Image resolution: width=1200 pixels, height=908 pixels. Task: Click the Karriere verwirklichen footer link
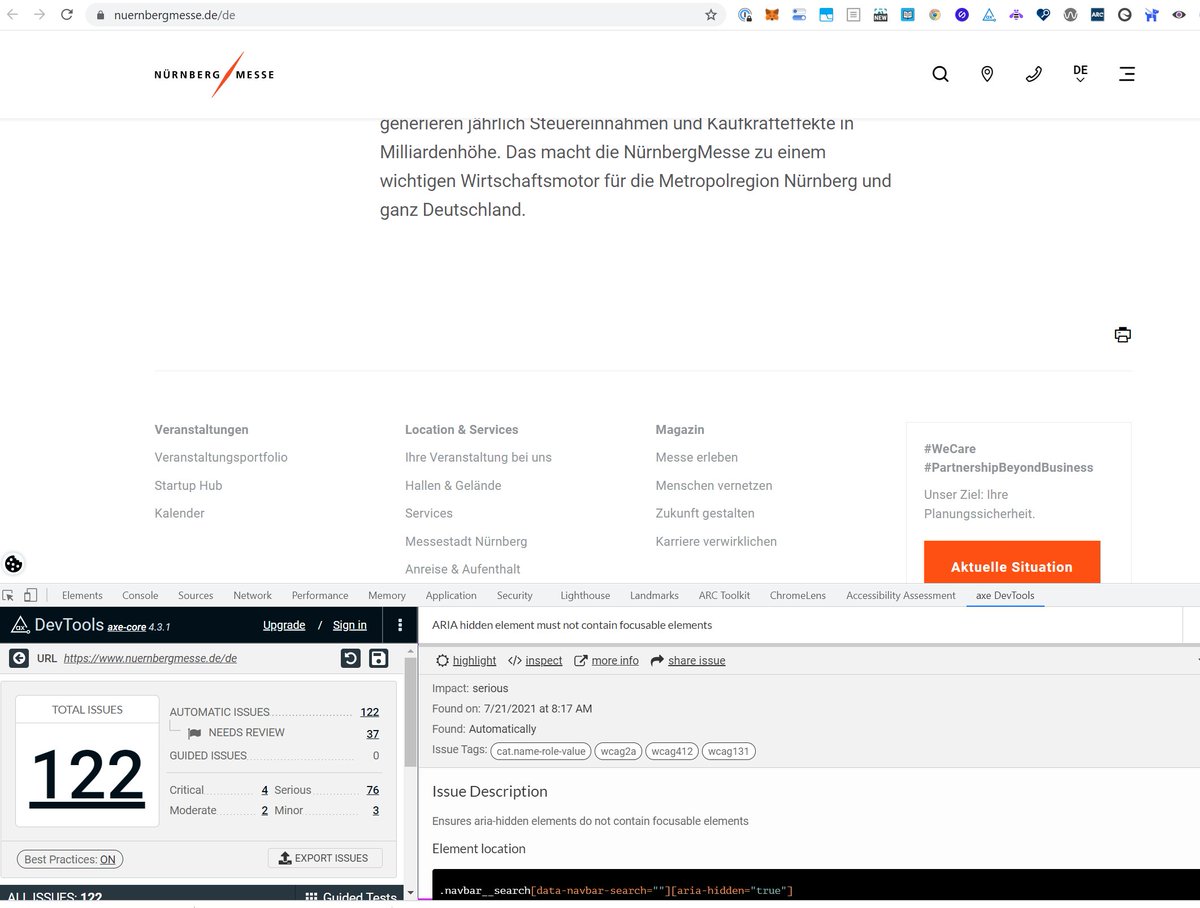click(x=716, y=541)
